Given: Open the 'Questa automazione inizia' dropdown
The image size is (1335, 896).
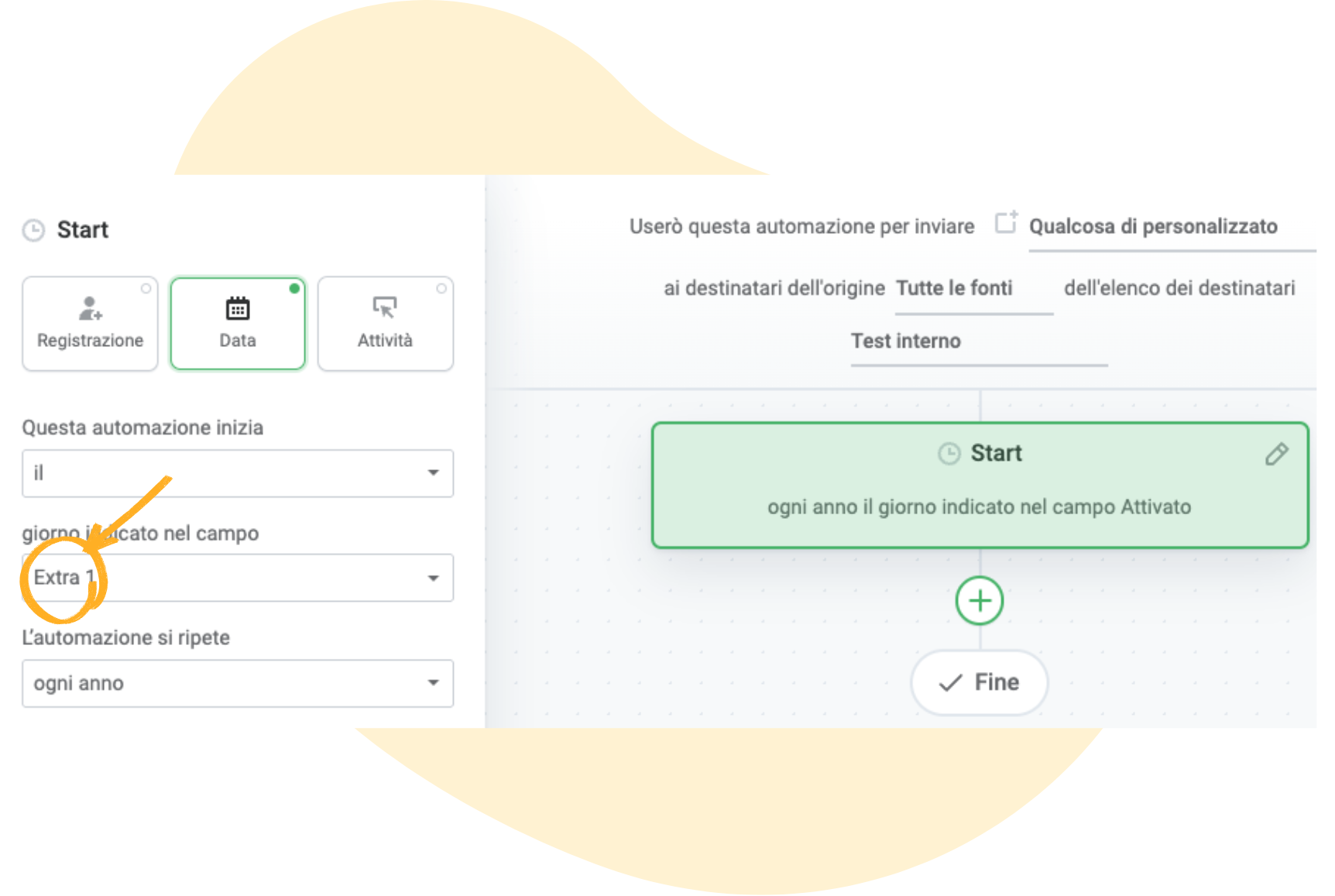Looking at the screenshot, I should click(237, 473).
